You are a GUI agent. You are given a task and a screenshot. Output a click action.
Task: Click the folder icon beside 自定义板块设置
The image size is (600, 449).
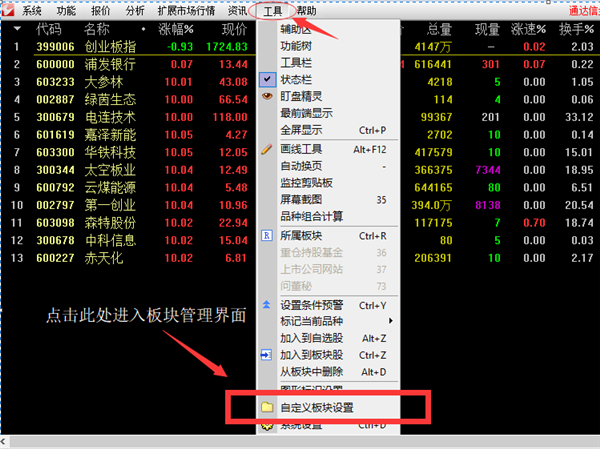pyautogui.click(x=267, y=408)
